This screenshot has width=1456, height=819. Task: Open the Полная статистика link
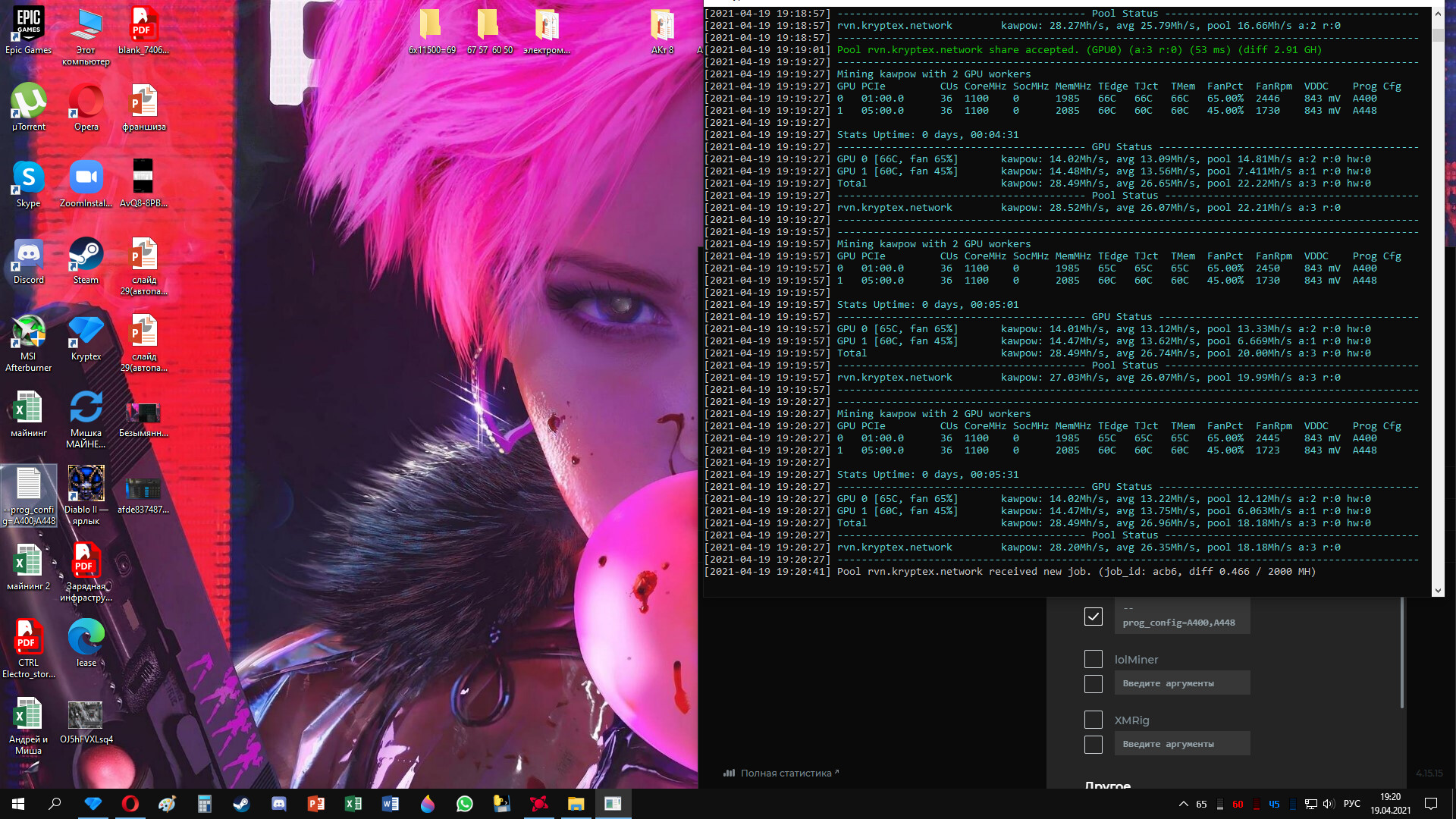click(x=786, y=773)
